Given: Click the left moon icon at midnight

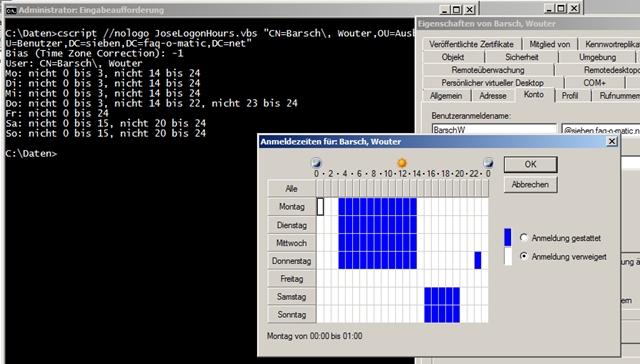Looking at the screenshot, I should (x=316, y=163).
